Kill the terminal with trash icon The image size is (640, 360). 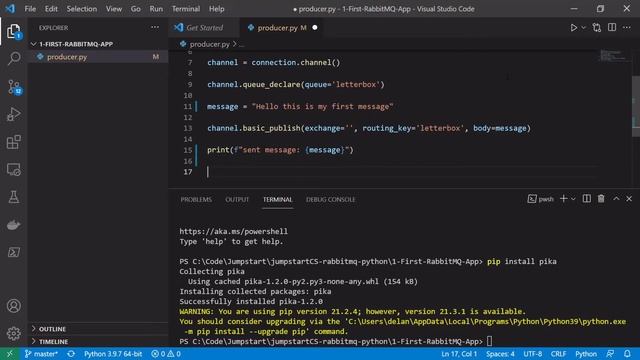point(601,199)
